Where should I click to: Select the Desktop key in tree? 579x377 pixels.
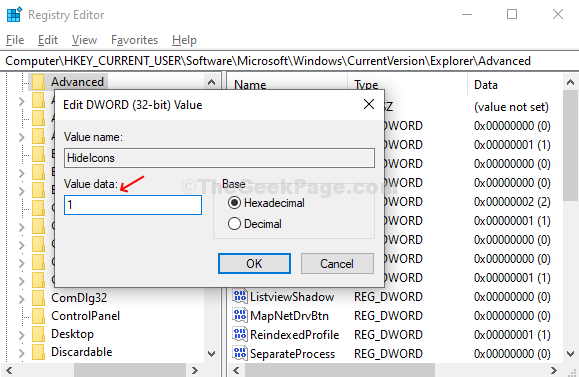(x=72, y=334)
